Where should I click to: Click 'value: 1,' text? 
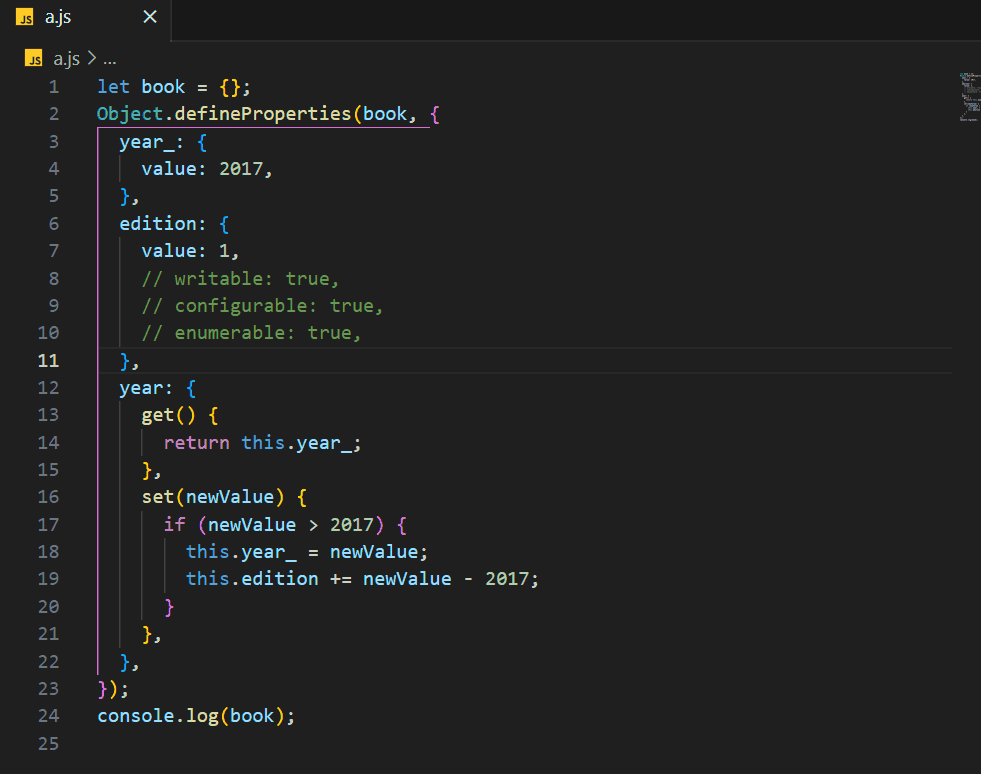point(190,251)
